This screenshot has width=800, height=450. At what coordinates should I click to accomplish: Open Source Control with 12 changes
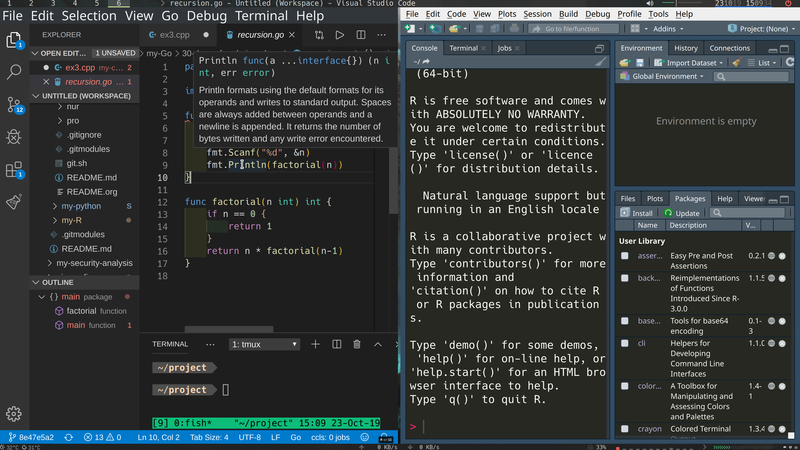click(14, 105)
